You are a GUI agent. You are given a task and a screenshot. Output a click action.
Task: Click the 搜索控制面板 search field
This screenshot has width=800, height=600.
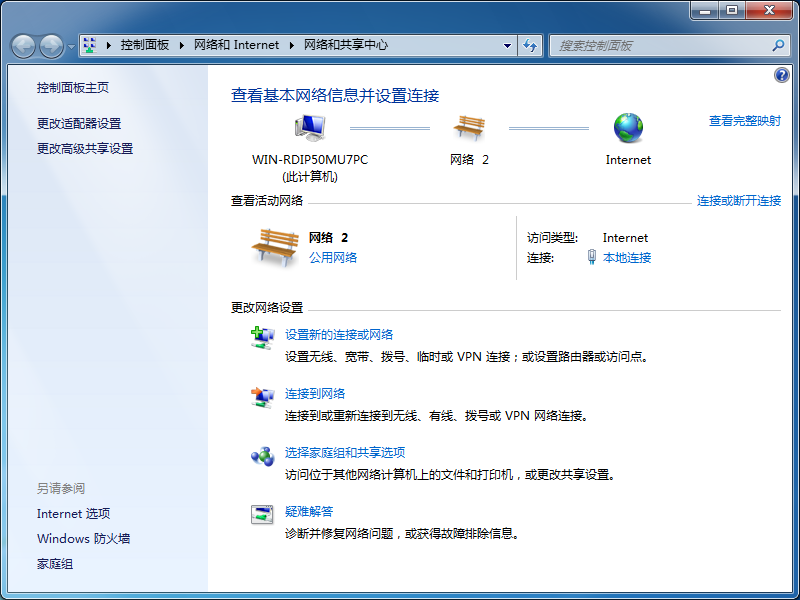[660, 45]
